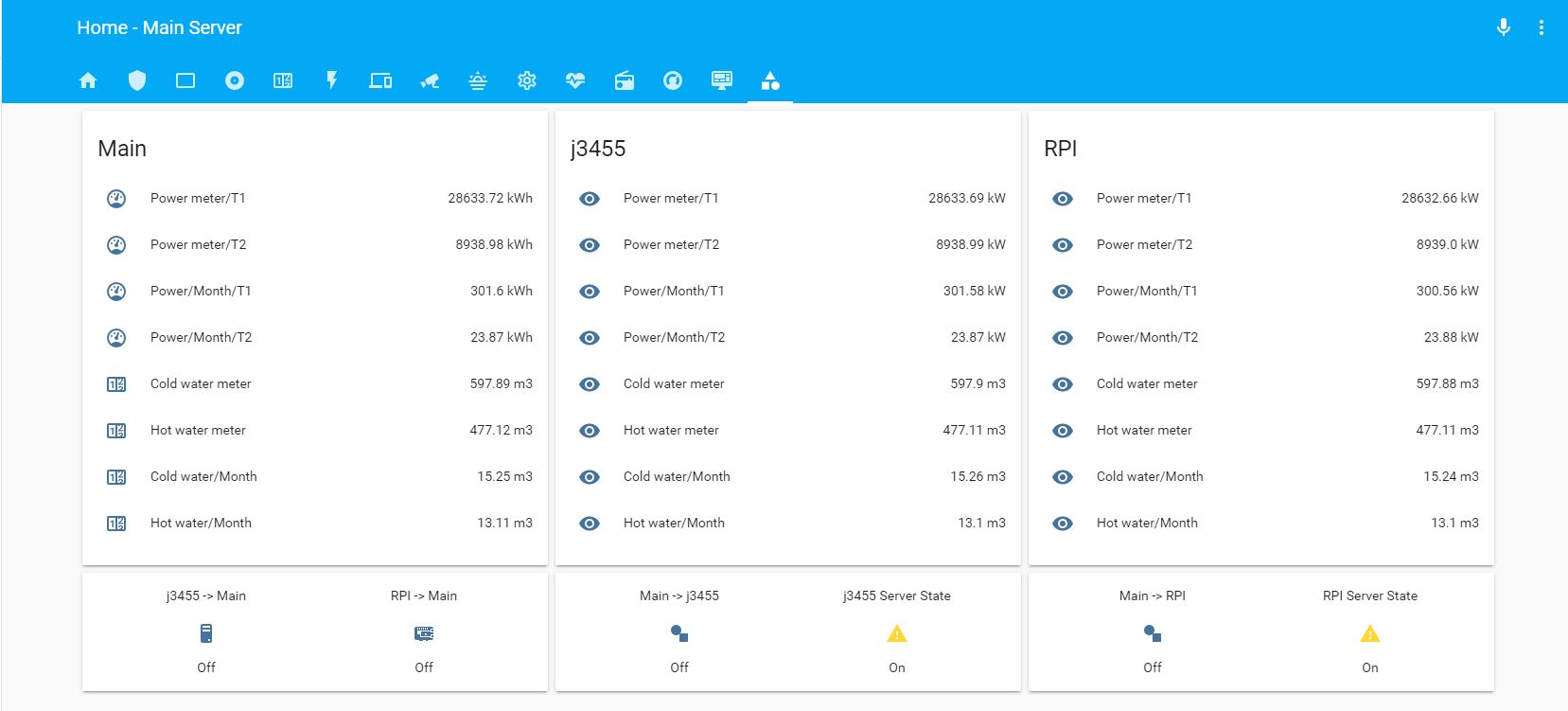Open the Home tab icon
Screen dimensions: 1568x711
[88, 80]
